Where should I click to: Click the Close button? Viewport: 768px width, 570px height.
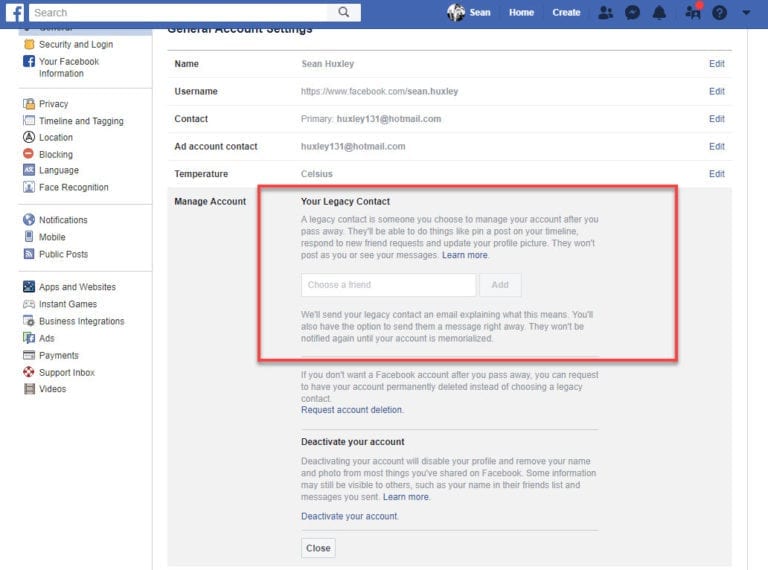[x=318, y=548]
